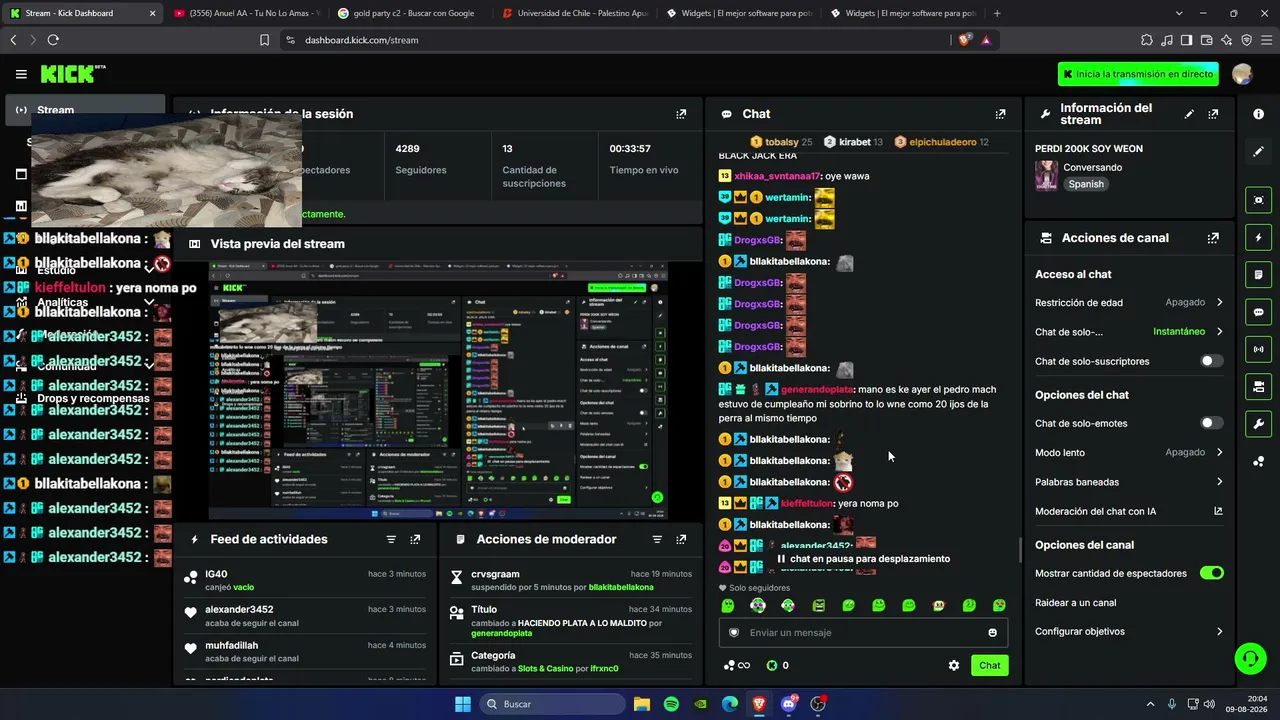Edit the stream information with the pencil icon

(x=1189, y=114)
